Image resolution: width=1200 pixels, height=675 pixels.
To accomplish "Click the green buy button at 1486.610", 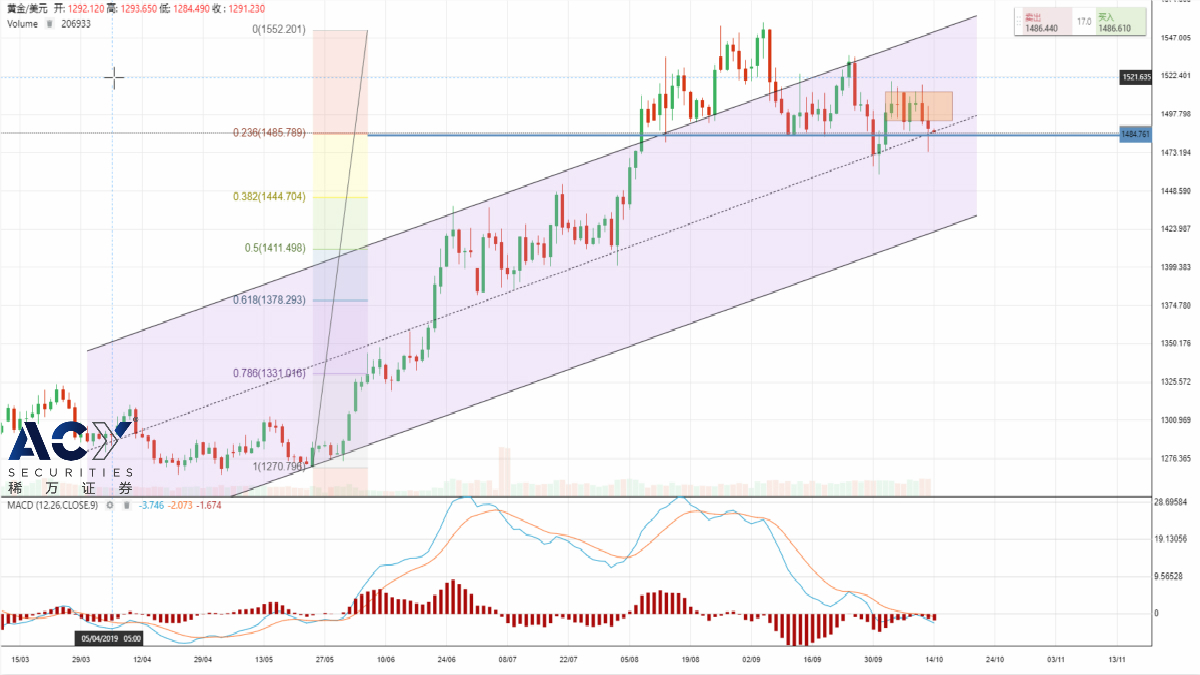I will (x=1119, y=23).
